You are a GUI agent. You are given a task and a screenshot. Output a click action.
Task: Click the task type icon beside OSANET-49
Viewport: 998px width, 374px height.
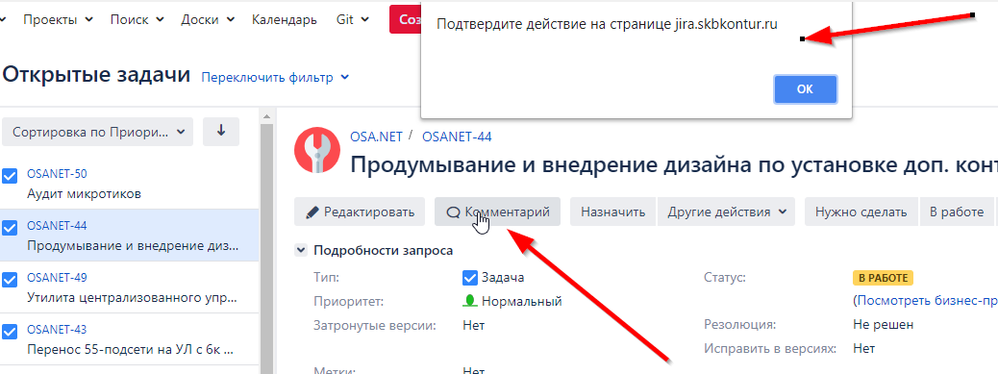[10, 280]
